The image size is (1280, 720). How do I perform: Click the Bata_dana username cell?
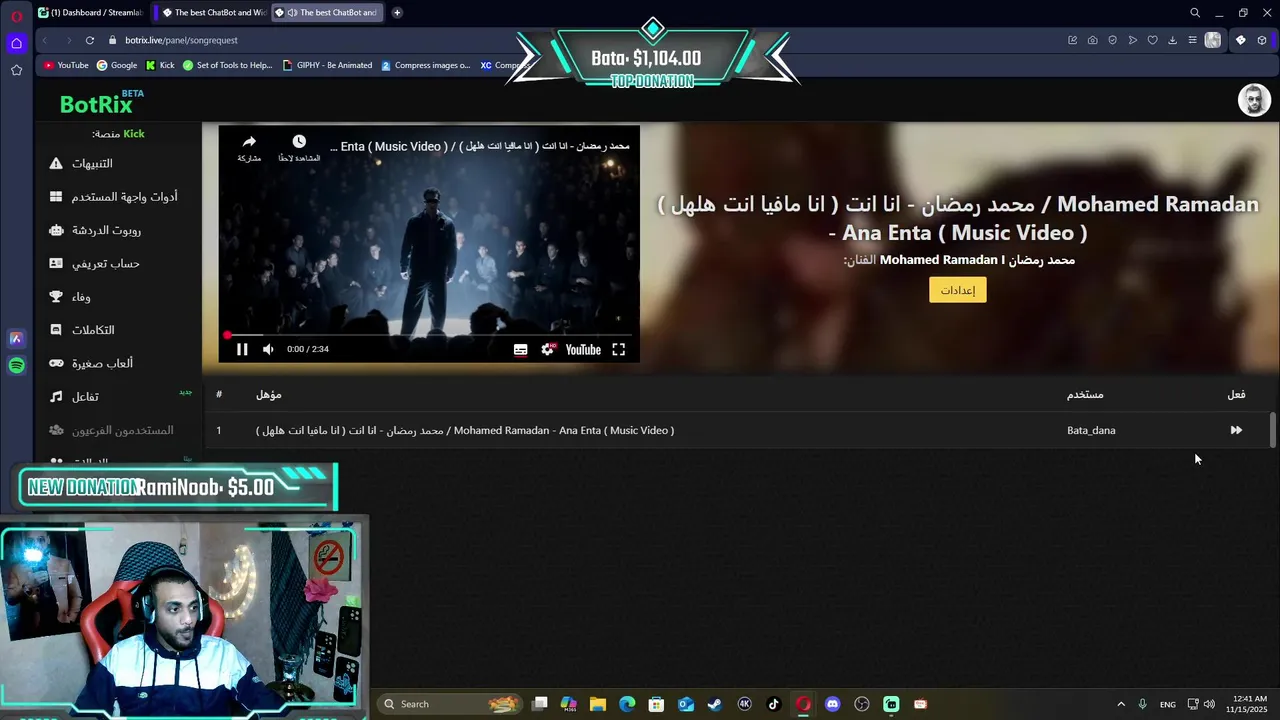pyautogui.click(x=1091, y=430)
